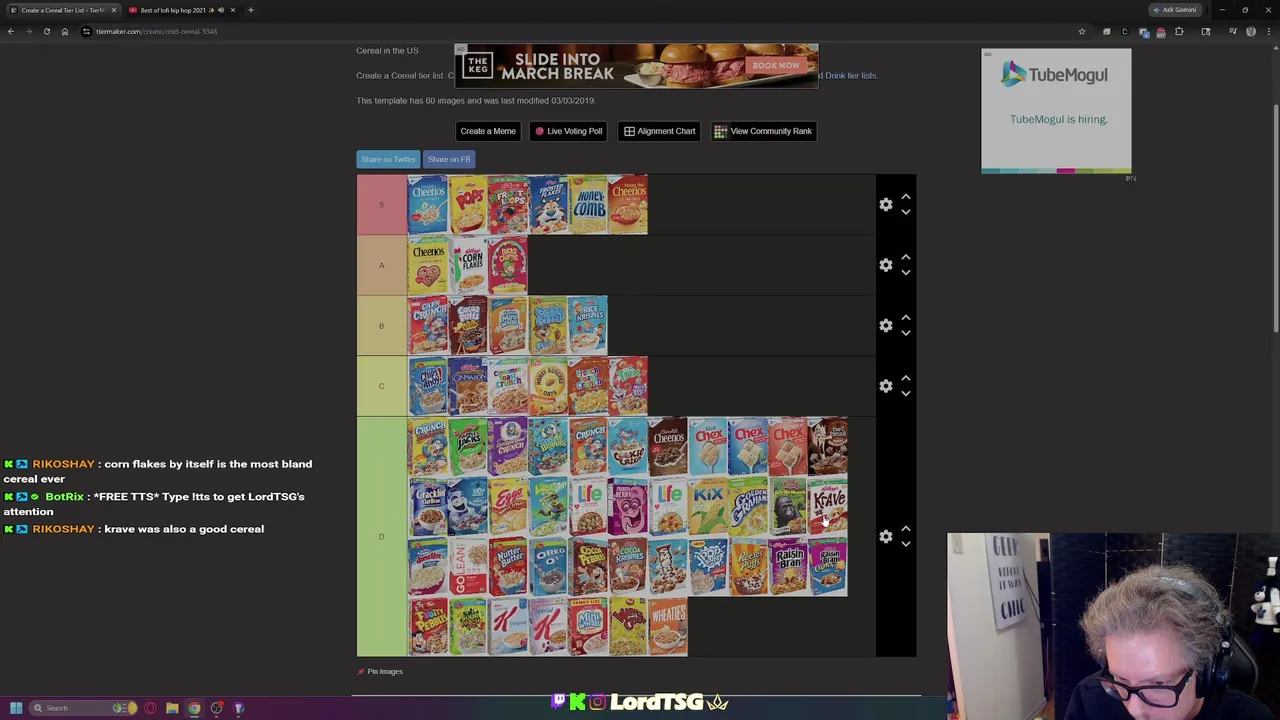Open OBS Studio from taskbar
This screenshot has height=720, width=1280.
[x=216, y=708]
